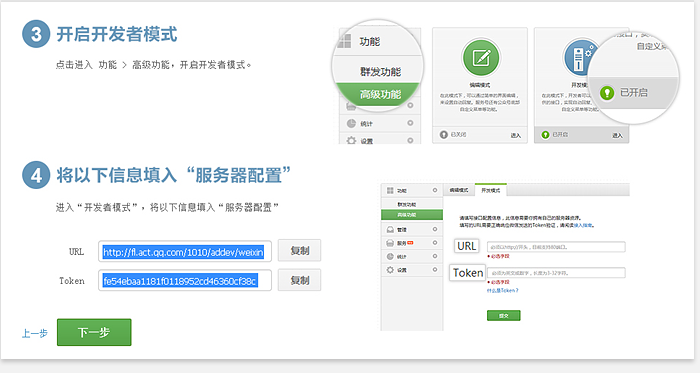Click the step 3 numbered circle icon

click(36, 34)
